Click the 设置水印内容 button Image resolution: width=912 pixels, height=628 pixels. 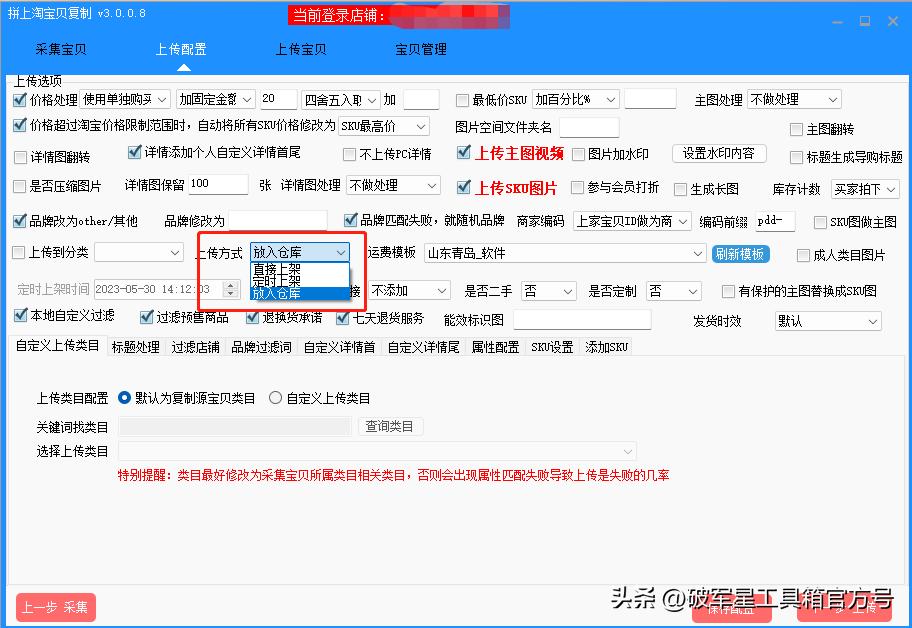719,154
